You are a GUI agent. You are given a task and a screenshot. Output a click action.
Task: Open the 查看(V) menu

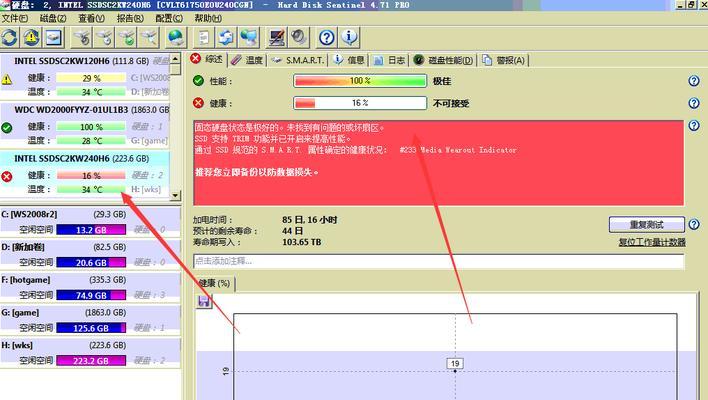[92, 18]
